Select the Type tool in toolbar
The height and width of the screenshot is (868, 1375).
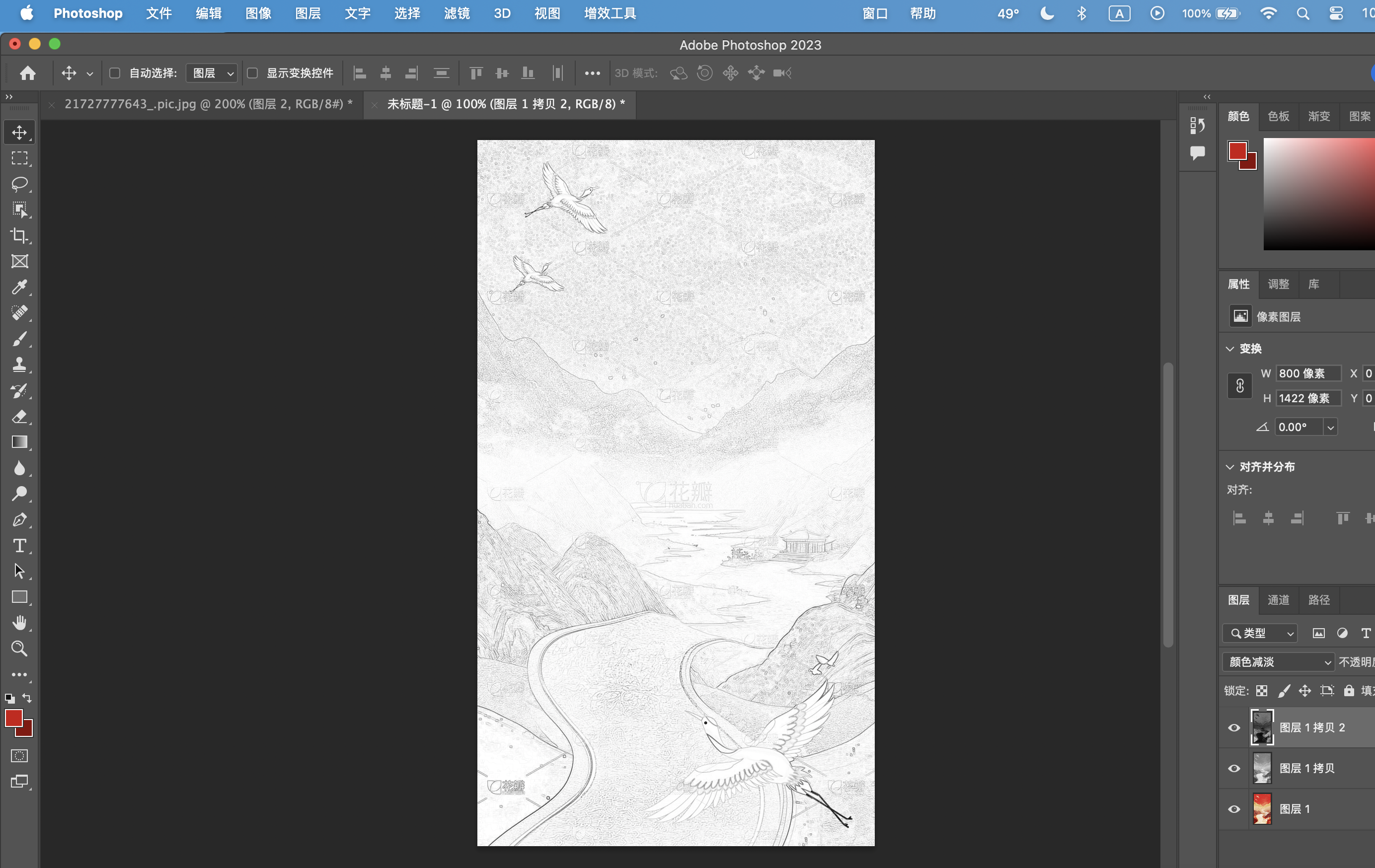coord(19,546)
